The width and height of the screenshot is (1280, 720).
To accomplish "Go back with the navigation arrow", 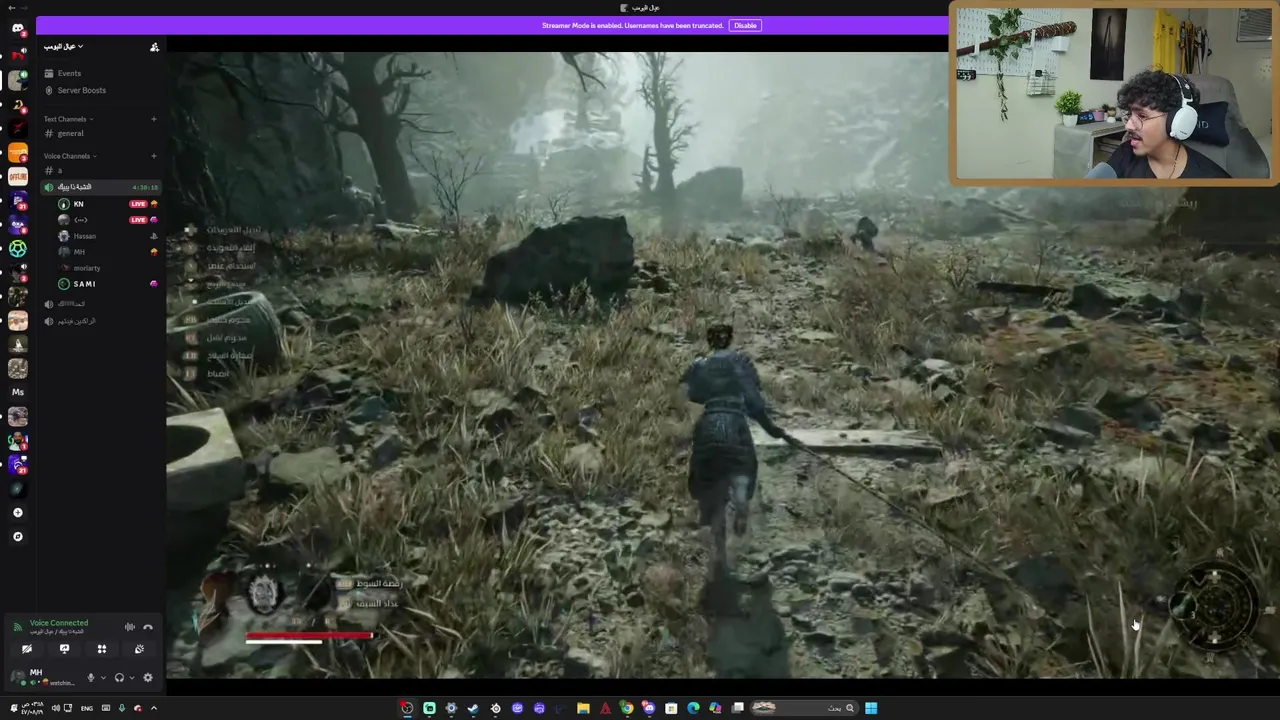I will click(x=12, y=8).
